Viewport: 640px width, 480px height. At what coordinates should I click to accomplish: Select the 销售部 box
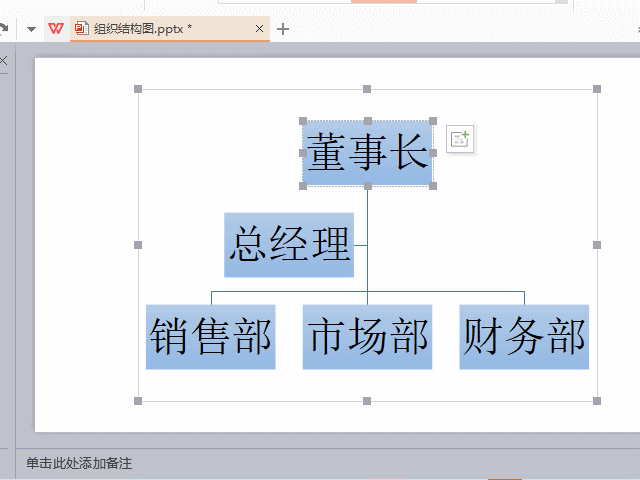[211, 337]
